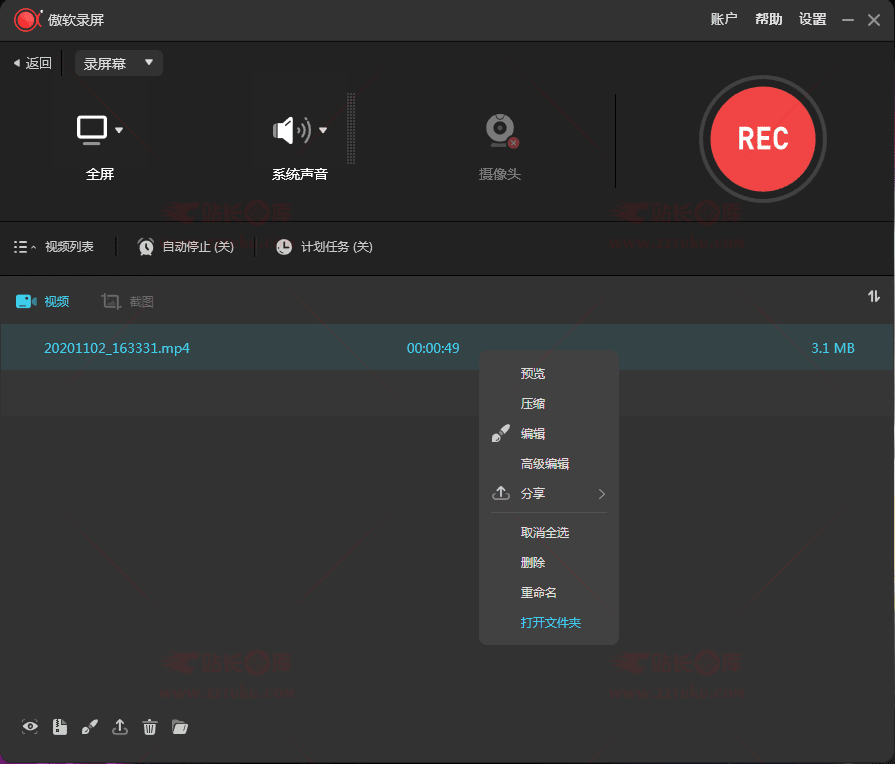895x764 pixels.
Task: Click the video list (视频列表) icon
Action: click(x=24, y=247)
